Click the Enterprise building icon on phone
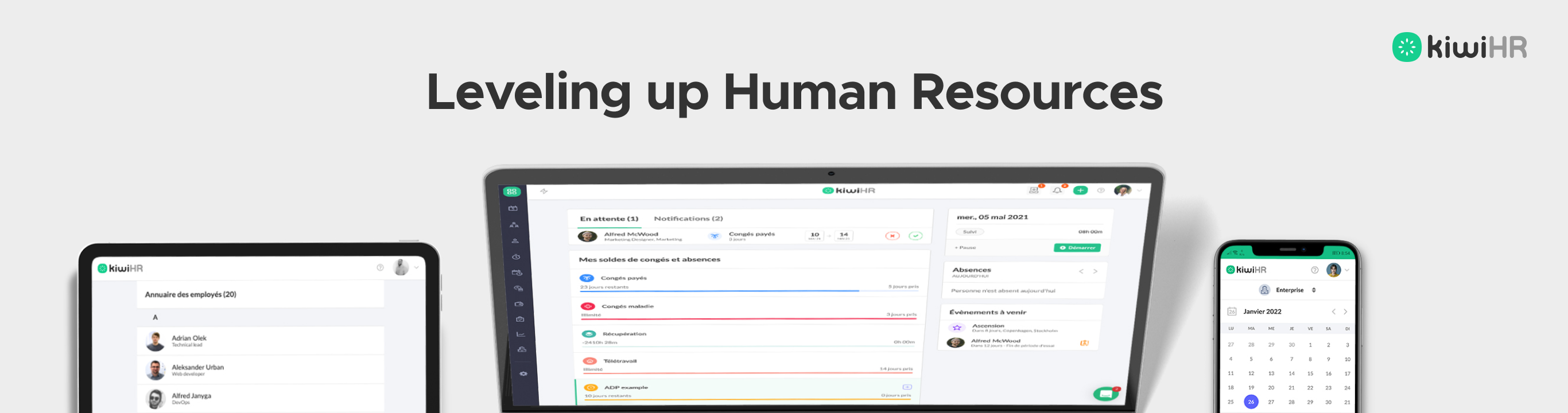The height and width of the screenshot is (413, 1568). click(1264, 290)
